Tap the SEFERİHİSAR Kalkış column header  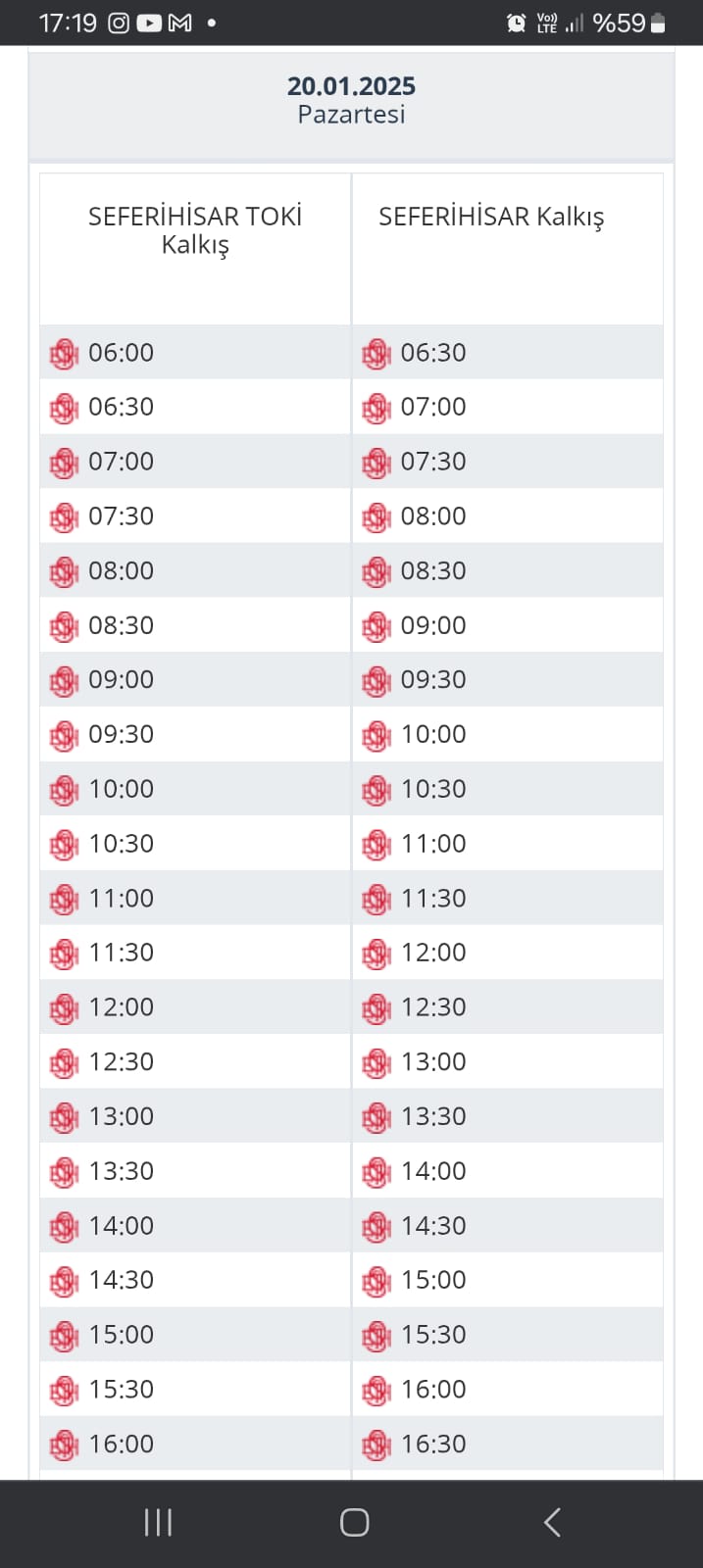491,218
